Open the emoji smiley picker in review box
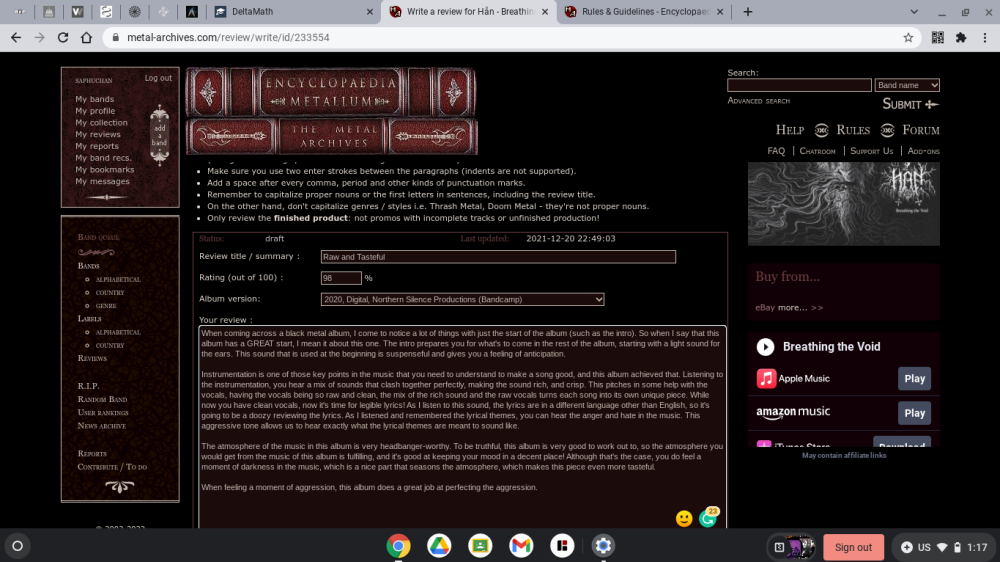The image size is (1000, 562). 684,519
